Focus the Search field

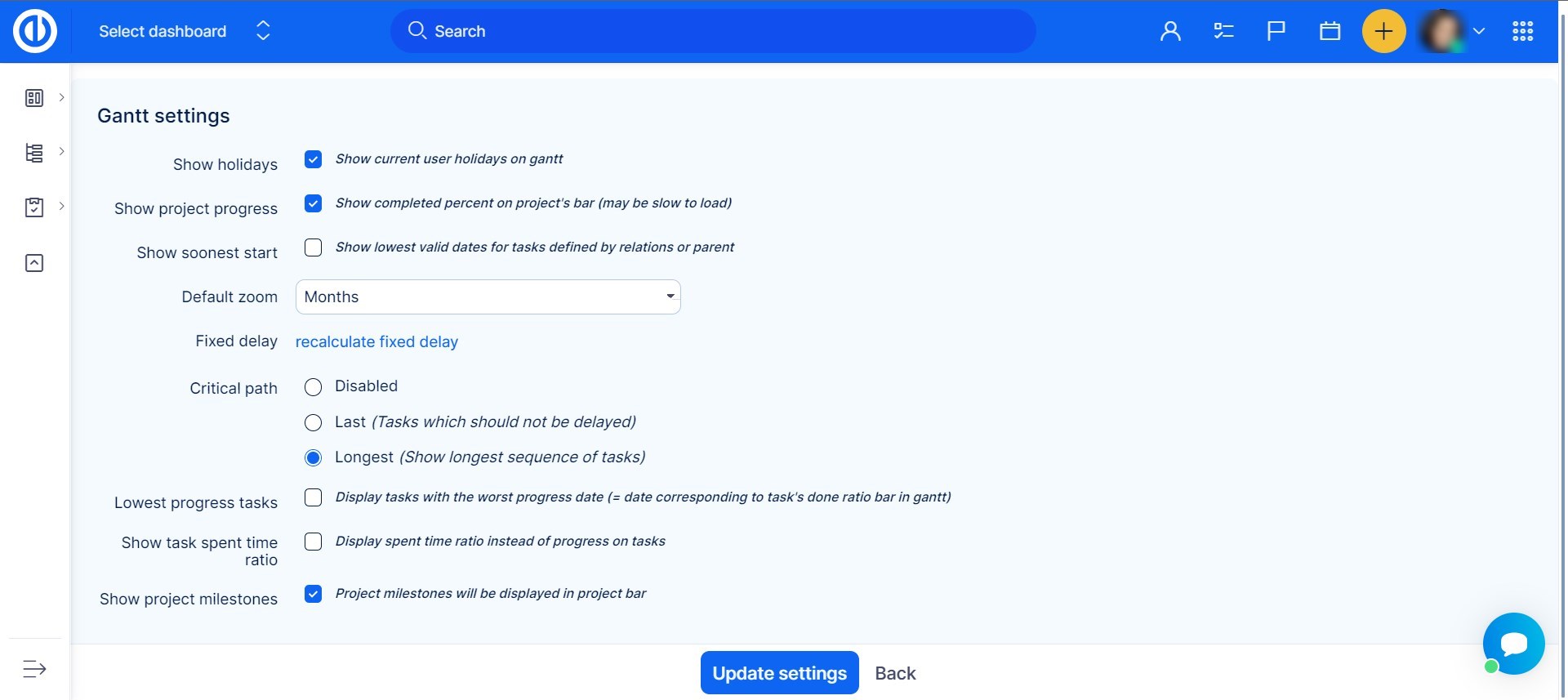tap(712, 31)
